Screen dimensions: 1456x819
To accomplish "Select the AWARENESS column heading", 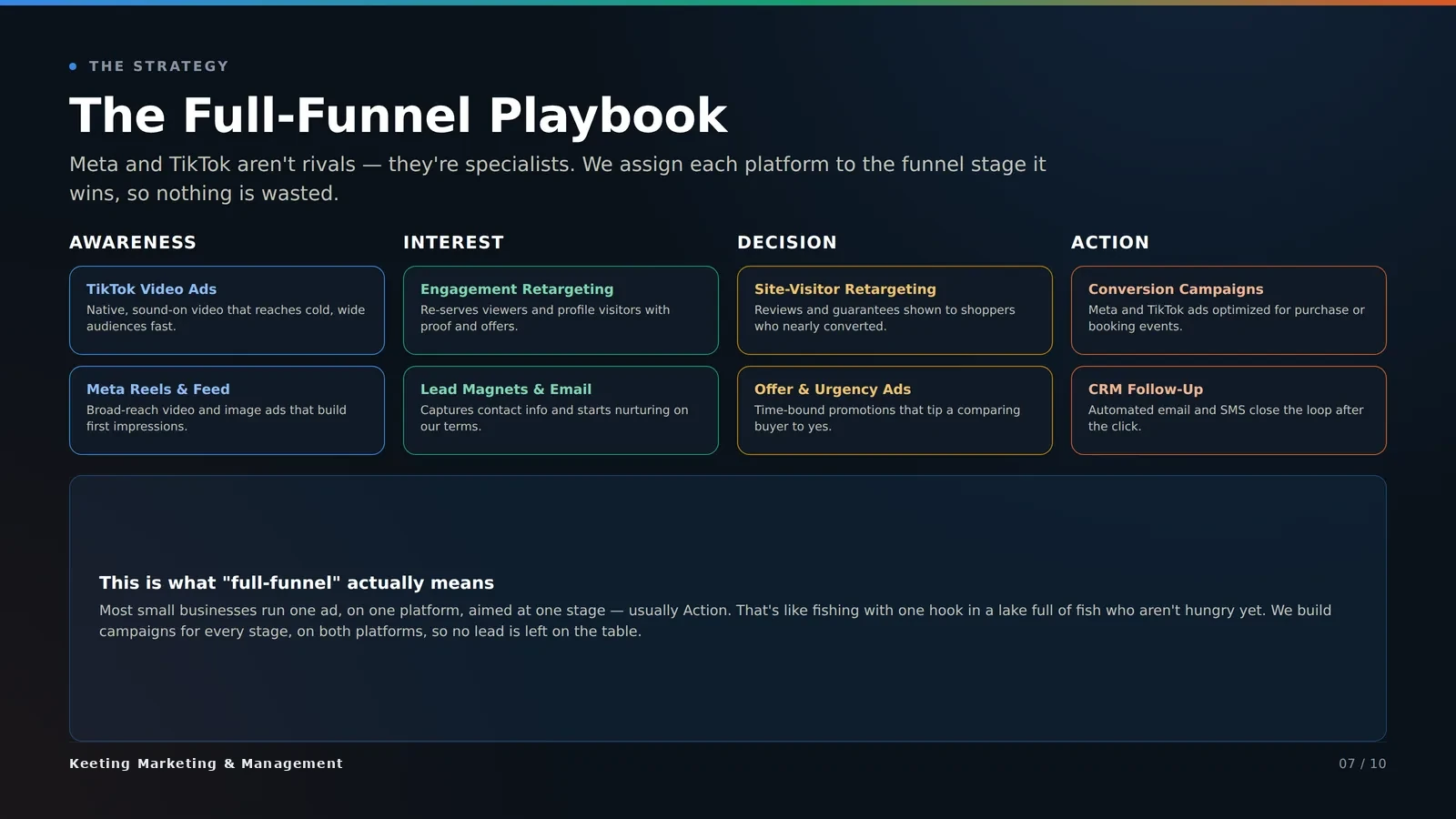I will (133, 243).
